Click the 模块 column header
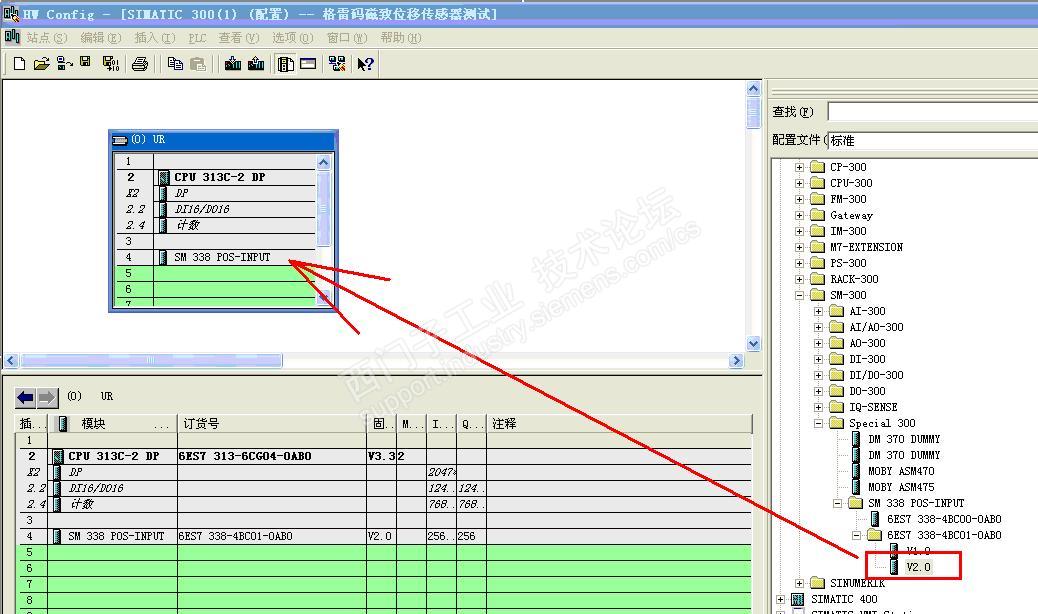This screenshot has height=614, width=1038. pyautogui.click(x=113, y=423)
